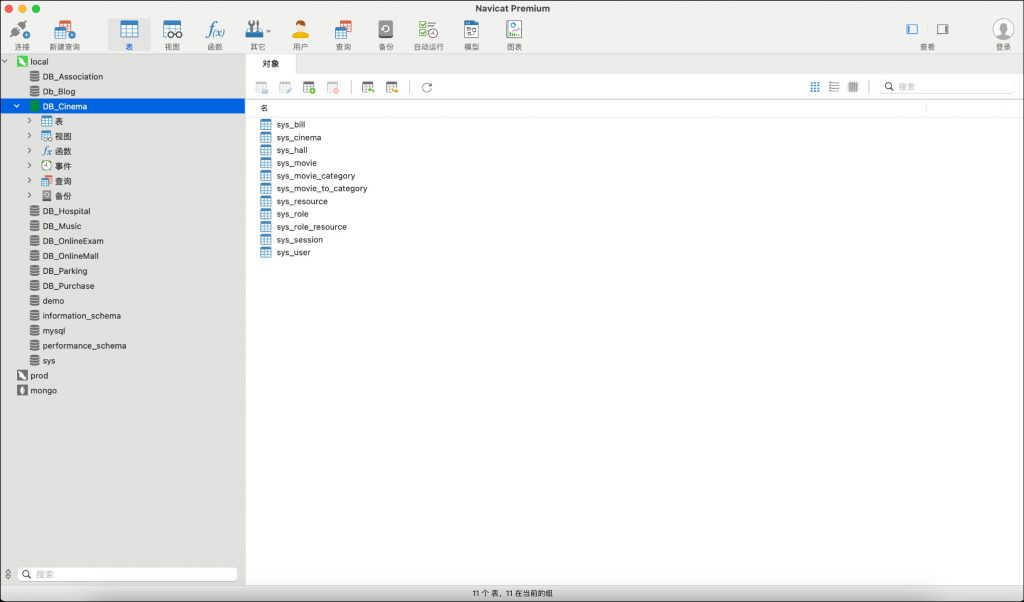Click the 图表 (Charts) toolbar icon
This screenshot has height=602, width=1024.
[x=514, y=33]
